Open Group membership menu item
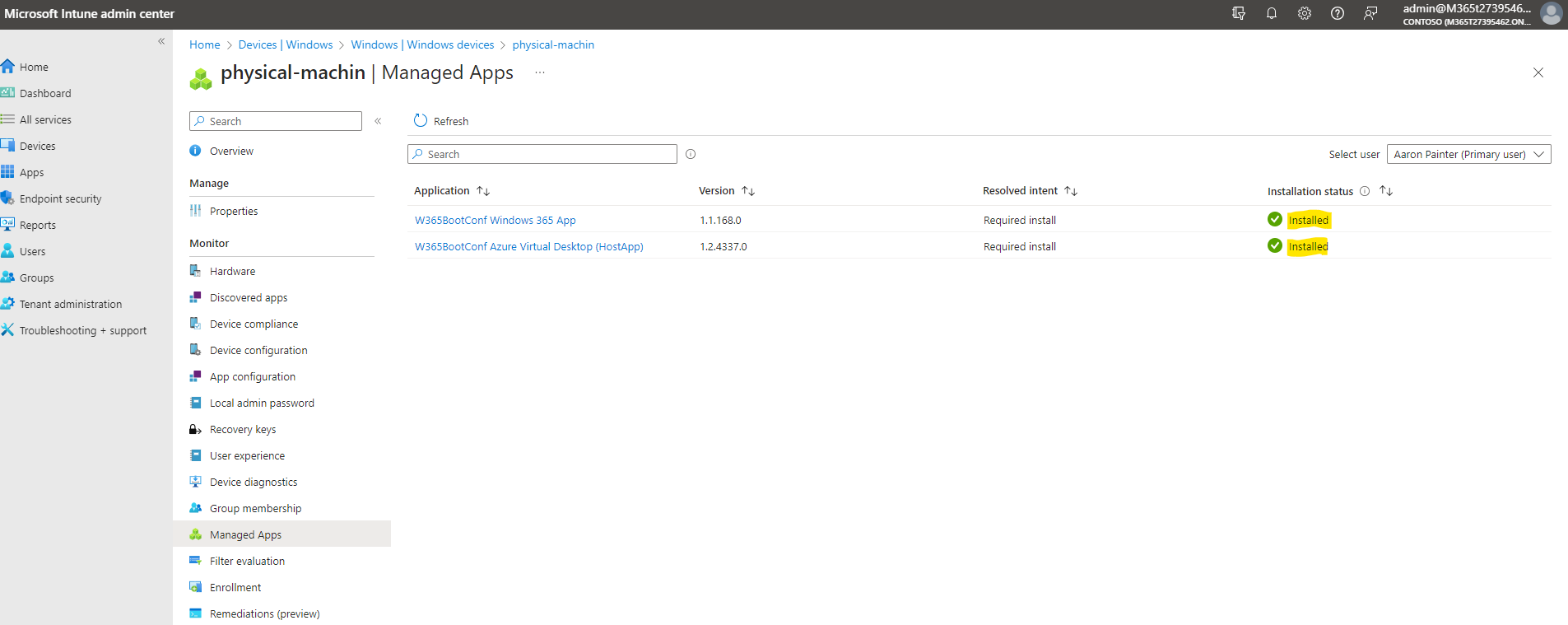 (255, 508)
